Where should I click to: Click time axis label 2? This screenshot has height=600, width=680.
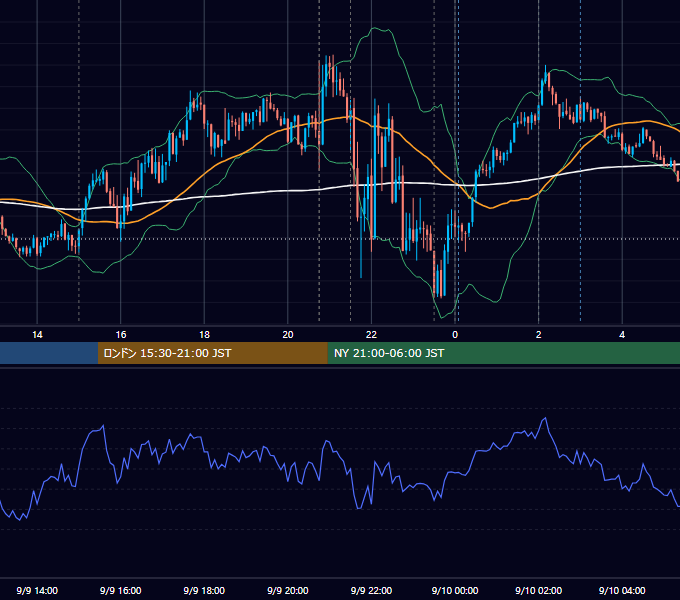539,335
